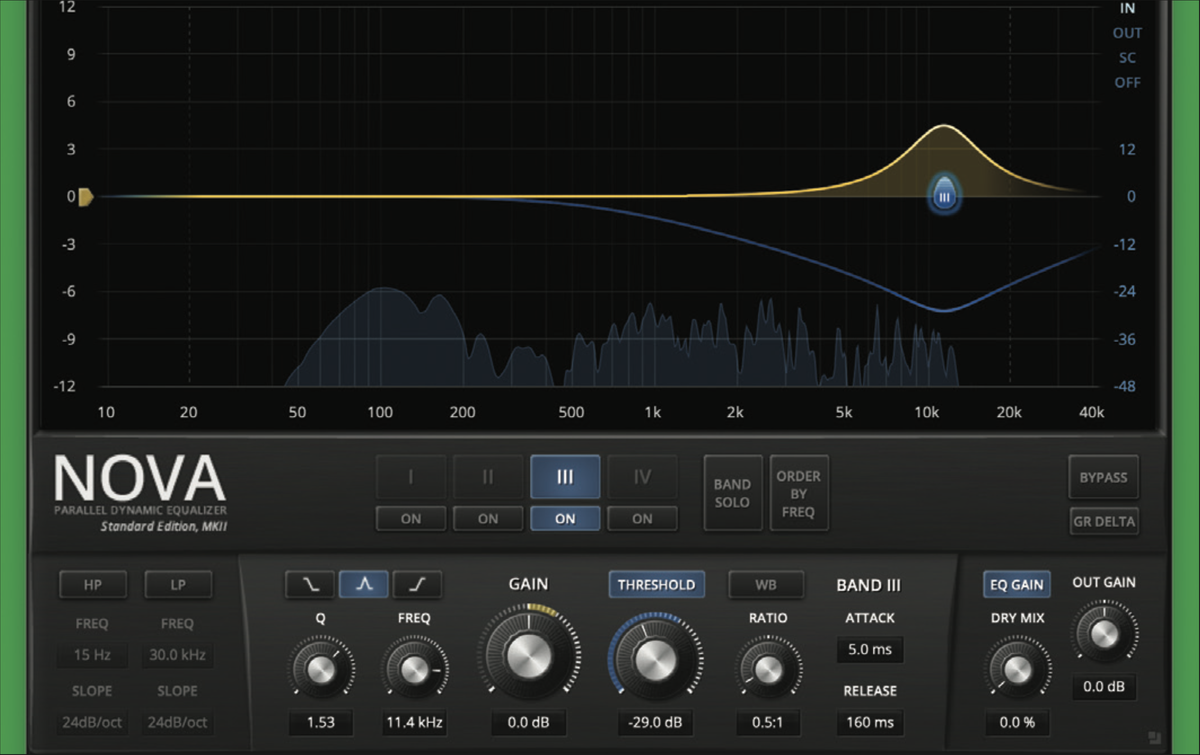Select the bell filter shape icon
This screenshot has width=1200, height=755.
[364, 584]
